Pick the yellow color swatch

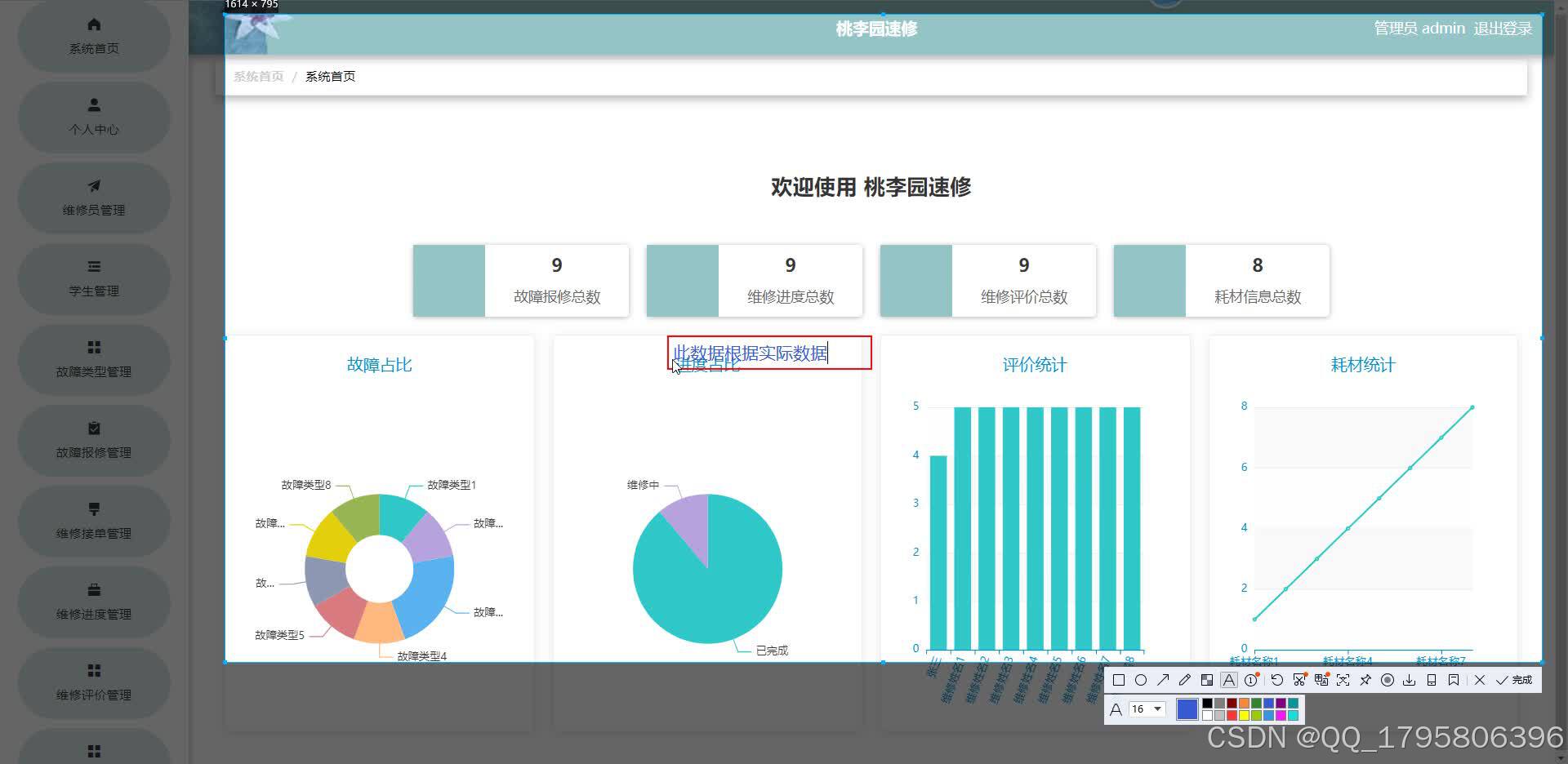tap(1244, 716)
